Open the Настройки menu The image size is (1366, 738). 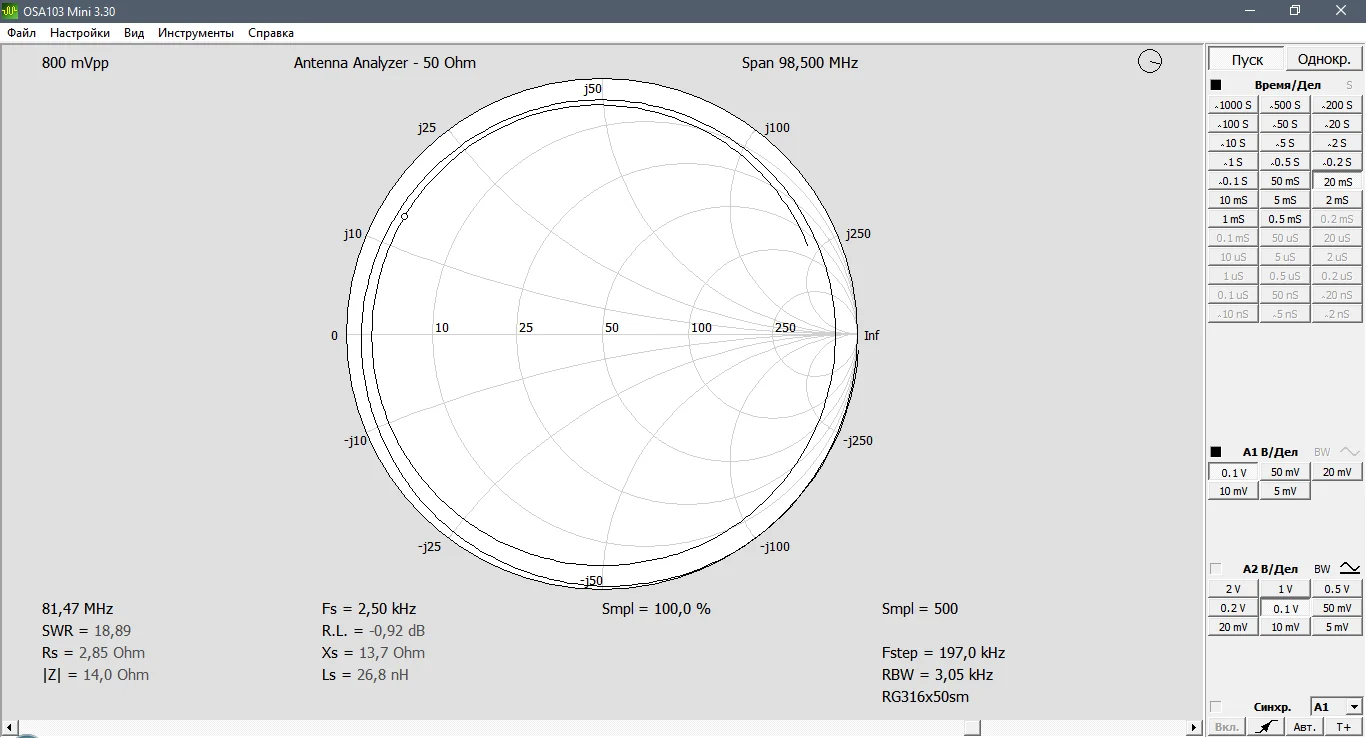click(x=80, y=33)
